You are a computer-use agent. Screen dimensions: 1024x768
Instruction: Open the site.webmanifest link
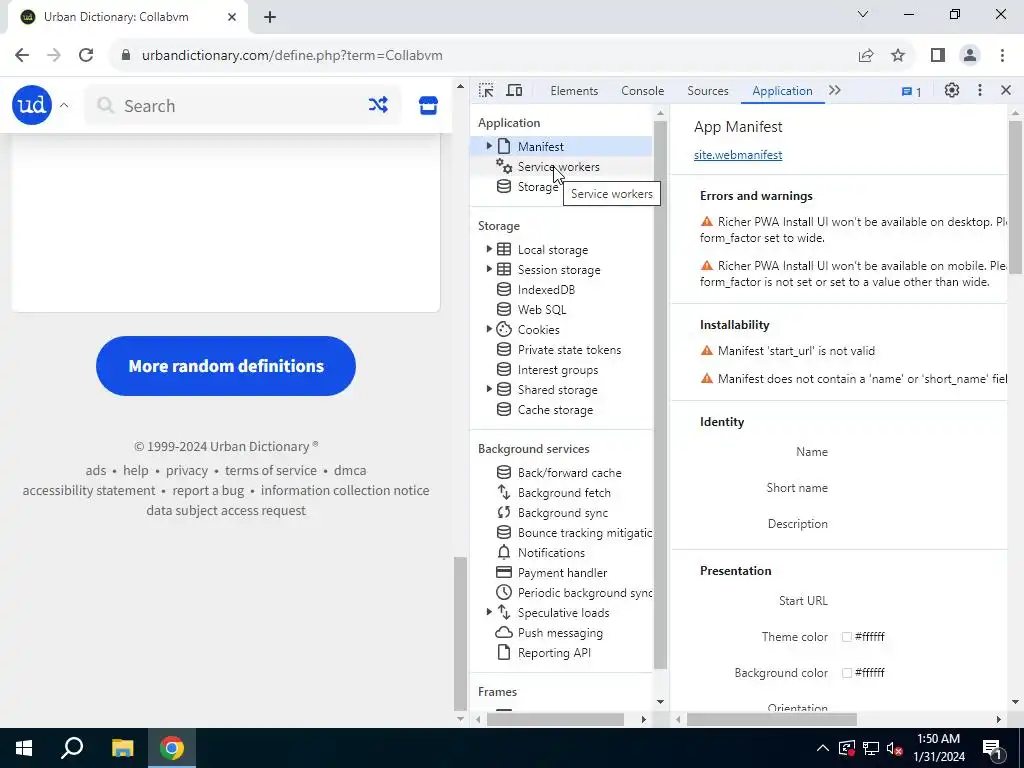point(738,155)
